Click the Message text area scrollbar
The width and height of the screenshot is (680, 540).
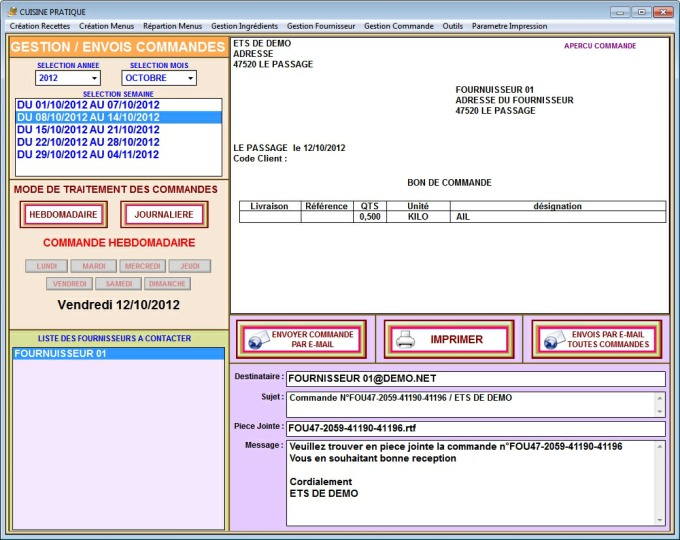659,482
